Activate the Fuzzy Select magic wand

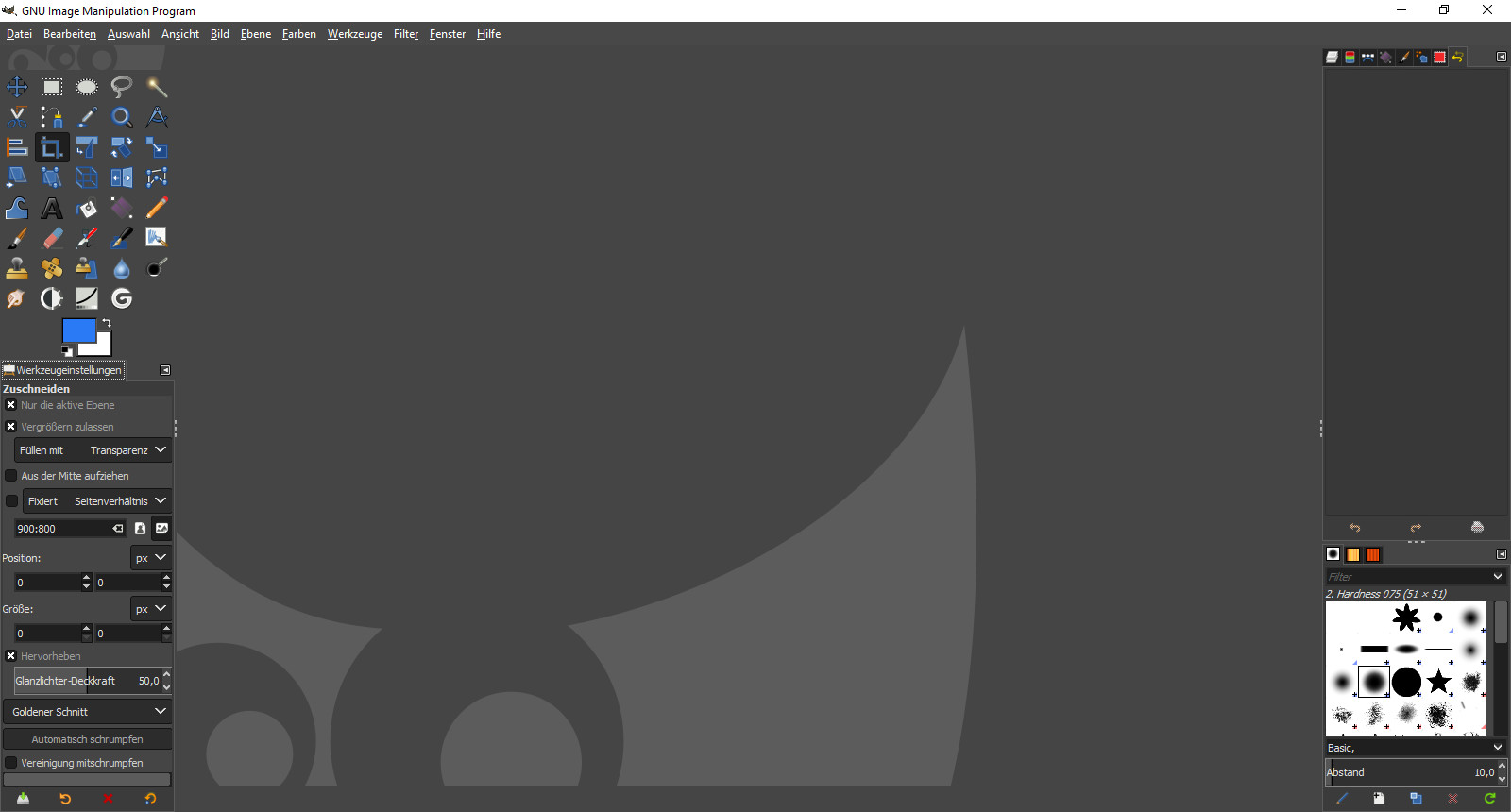coord(157,87)
